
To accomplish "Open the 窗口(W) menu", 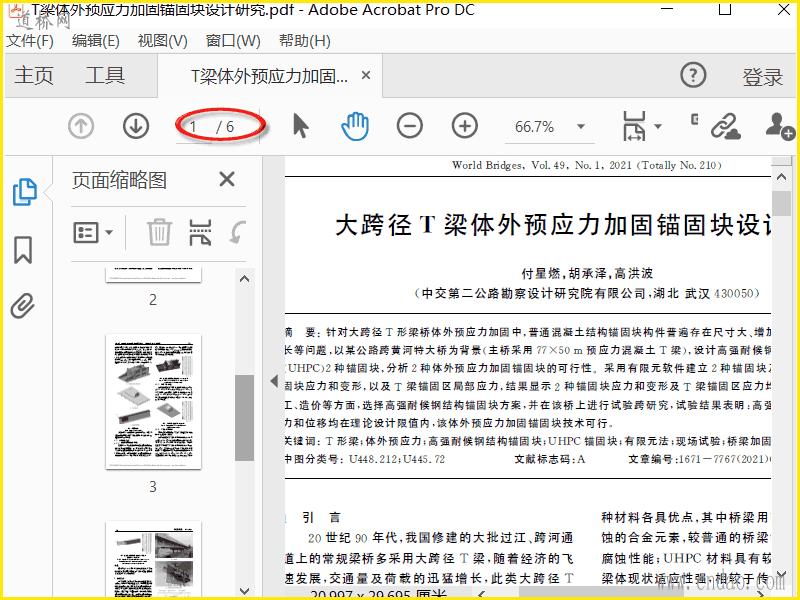I will [x=233, y=41].
